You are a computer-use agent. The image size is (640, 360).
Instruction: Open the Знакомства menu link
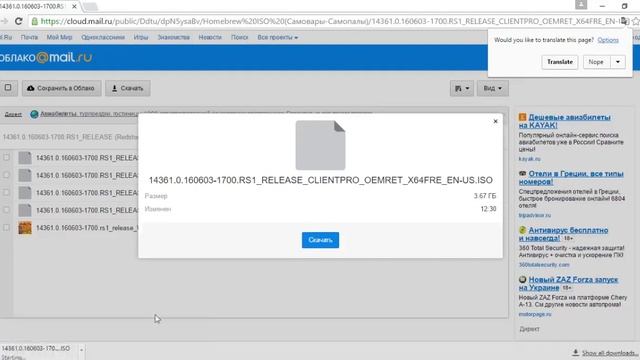pos(174,37)
